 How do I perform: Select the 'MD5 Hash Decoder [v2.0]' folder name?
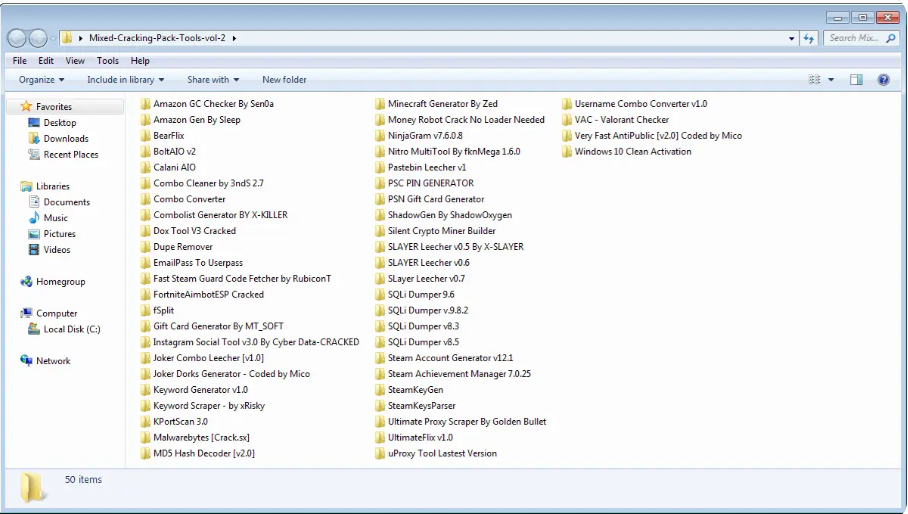(x=203, y=454)
